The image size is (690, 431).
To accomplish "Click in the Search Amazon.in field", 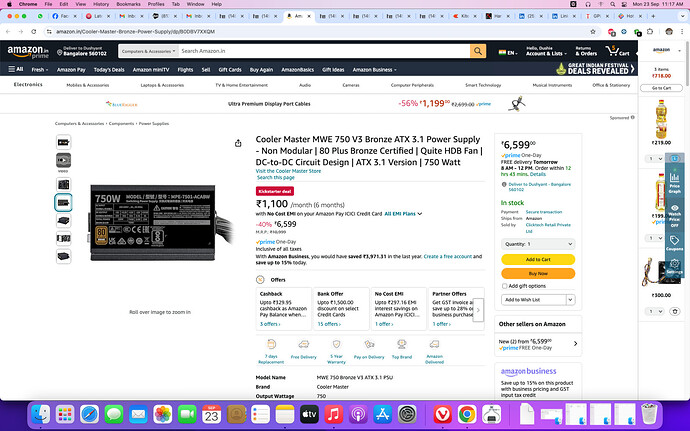I will (324, 51).
